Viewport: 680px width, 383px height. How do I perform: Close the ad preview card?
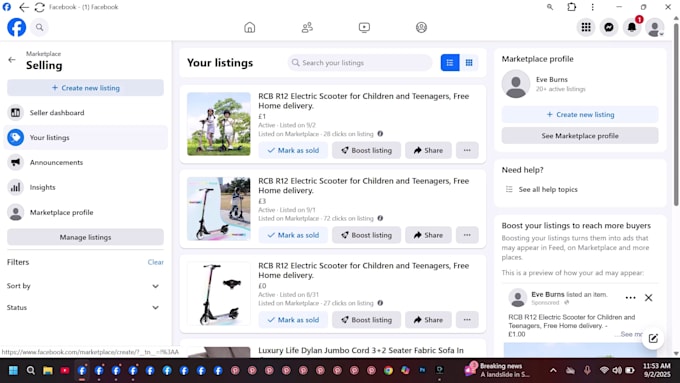click(648, 298)
